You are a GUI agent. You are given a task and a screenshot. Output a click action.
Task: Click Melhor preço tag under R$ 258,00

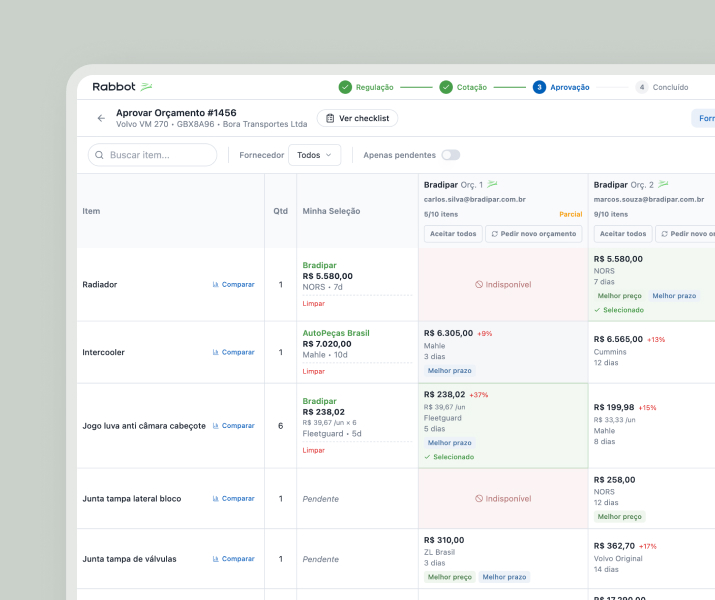click(619, 517)
